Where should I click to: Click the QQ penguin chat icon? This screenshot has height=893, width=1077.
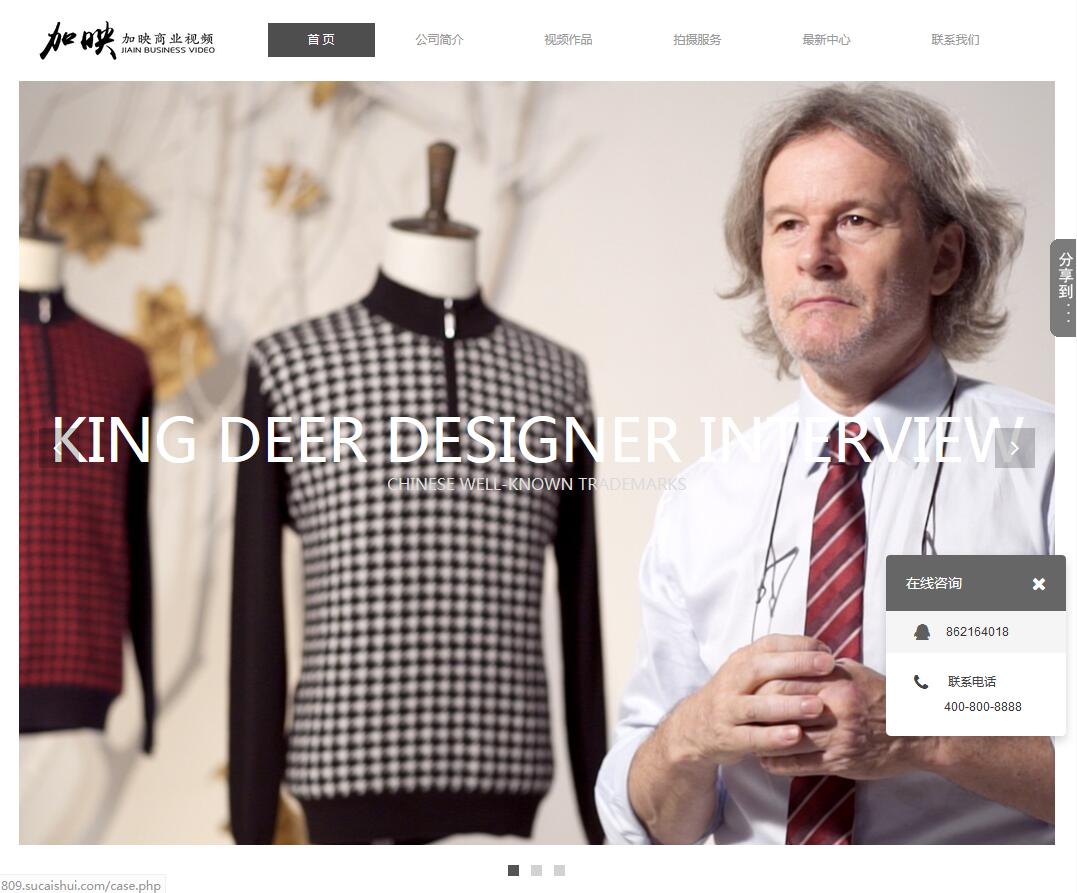point(922,632)
